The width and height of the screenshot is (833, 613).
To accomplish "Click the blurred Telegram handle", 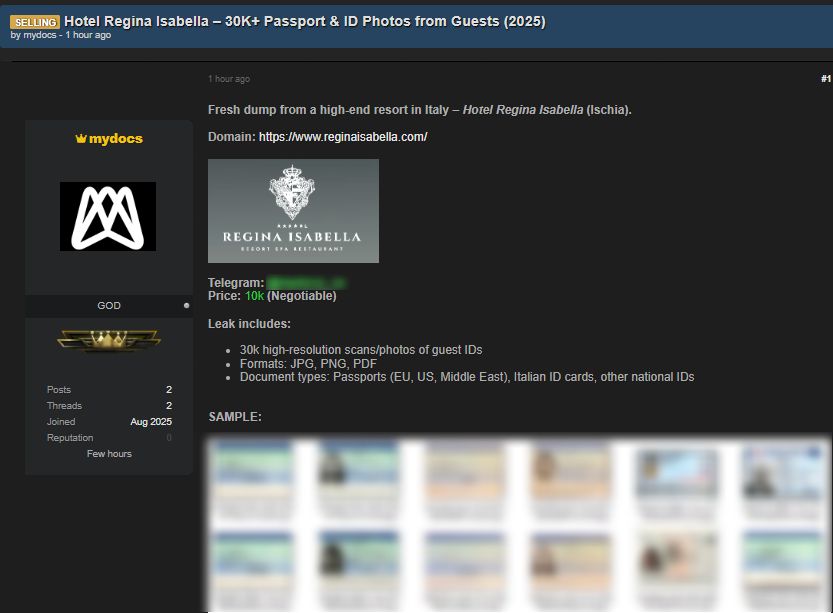I will point(306,283).
